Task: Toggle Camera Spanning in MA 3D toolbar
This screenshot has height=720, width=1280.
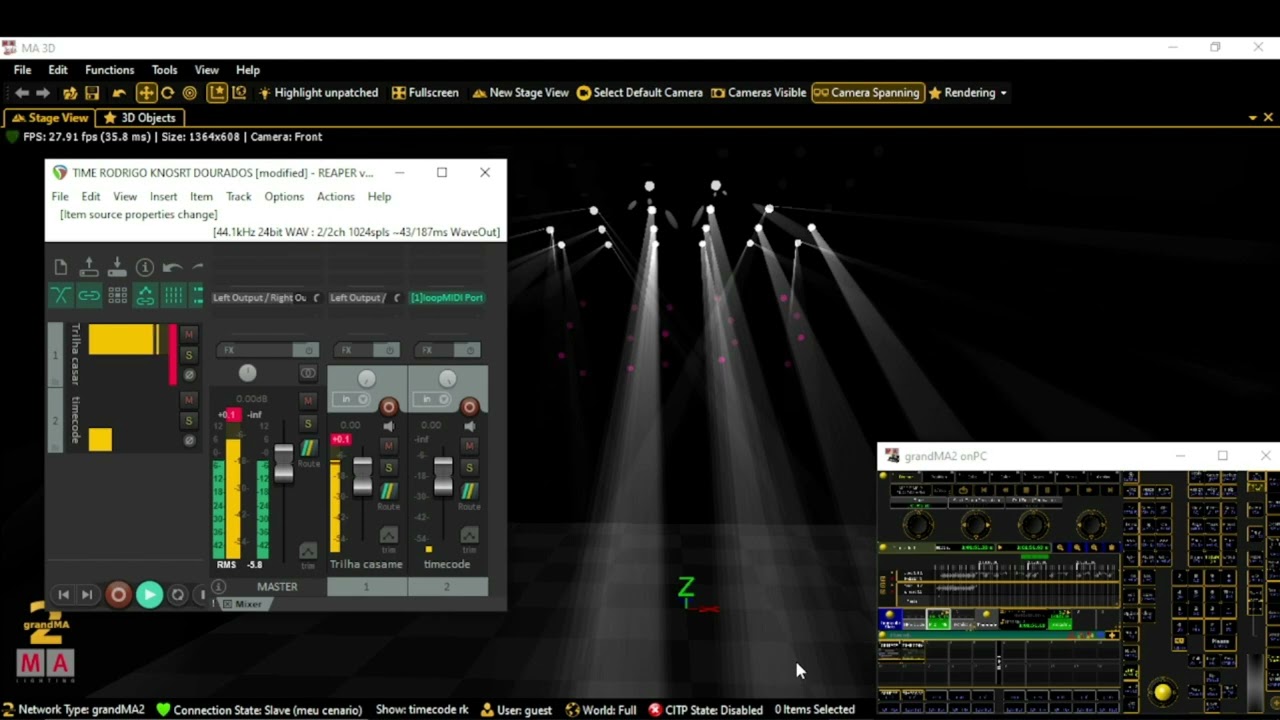Action: (x=866, y=93)
